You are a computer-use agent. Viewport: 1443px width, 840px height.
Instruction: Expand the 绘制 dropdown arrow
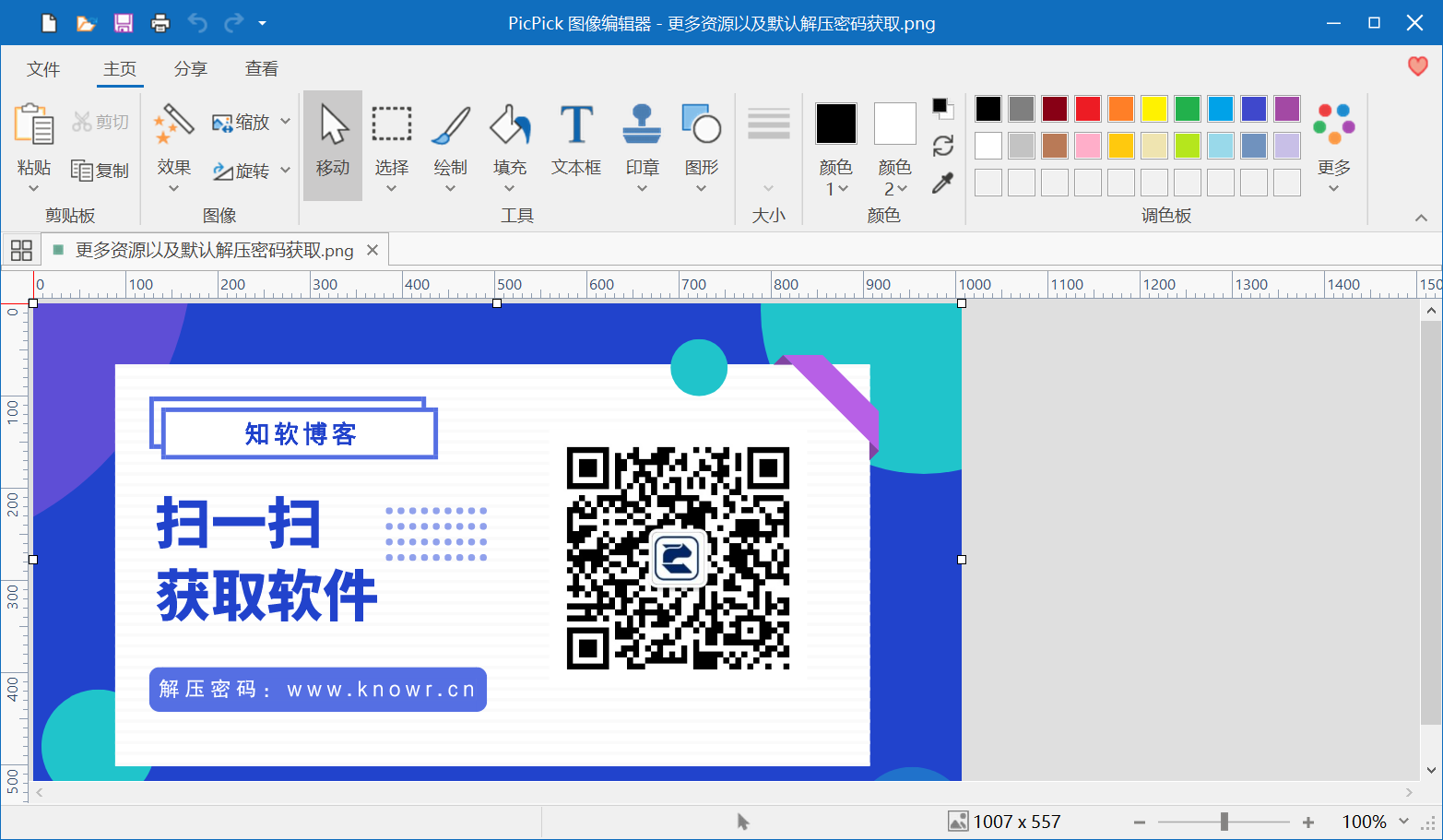(451, 188)
